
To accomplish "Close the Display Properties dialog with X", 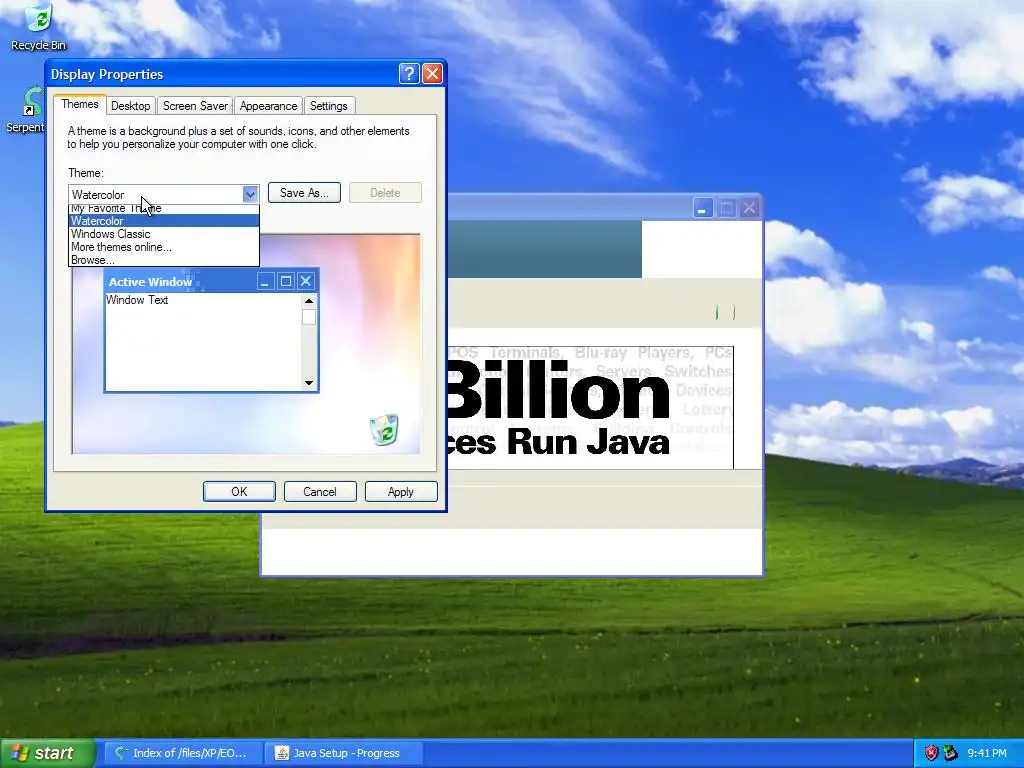I will 432,74.
